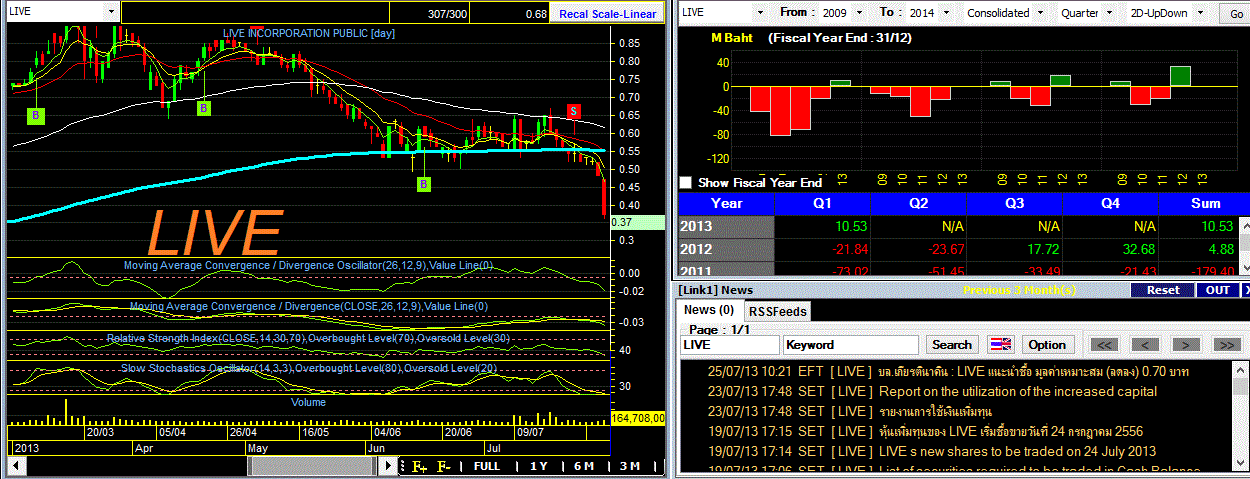Viewport: 1250px width, 479px height.
Task: Click toolbar grip handle beside F+
Action: pyautogui.click(x=403, y=466)
